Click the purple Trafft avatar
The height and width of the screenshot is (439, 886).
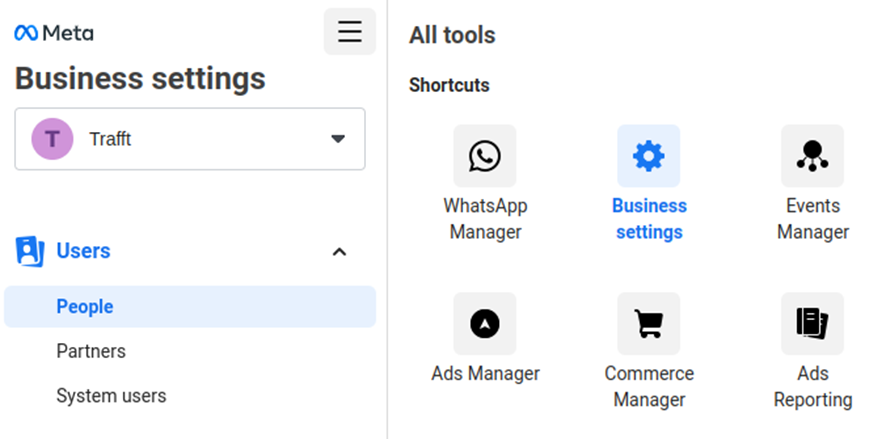coord(52,139)
